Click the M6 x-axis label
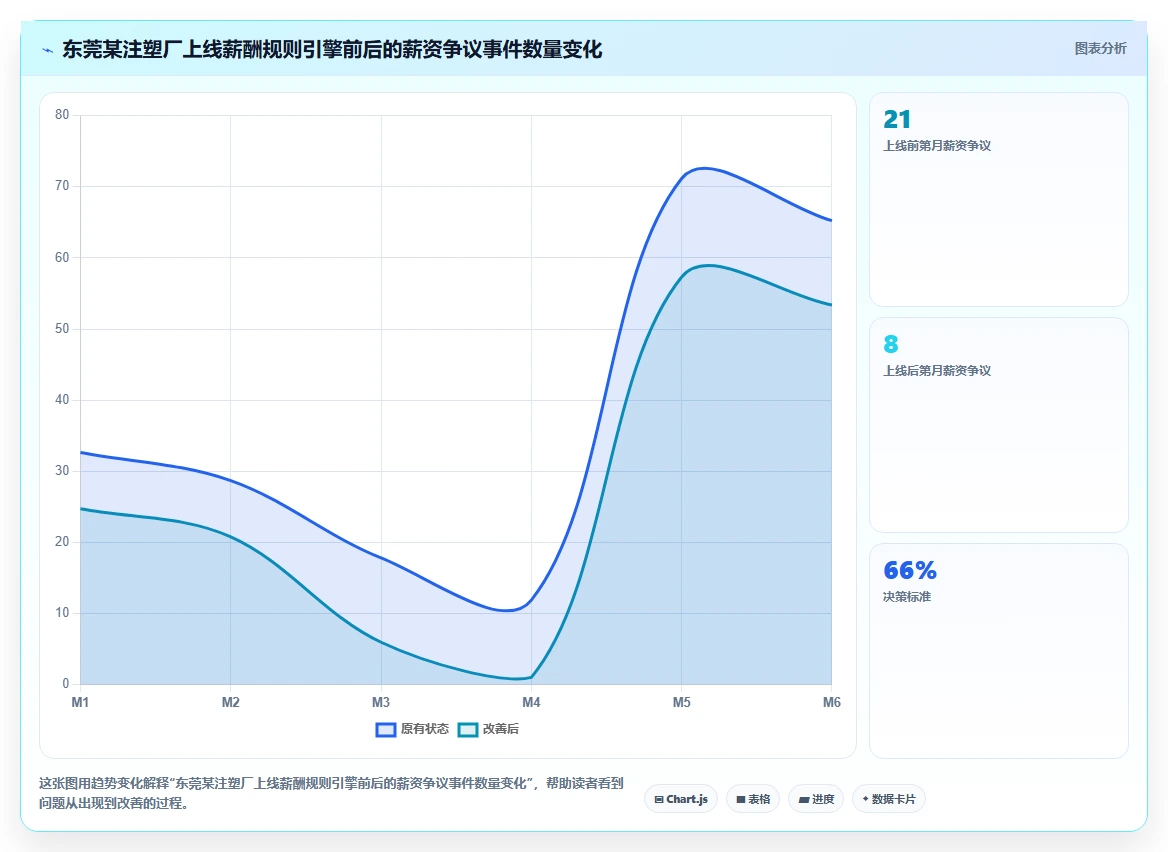This screenshot has width=1168, height=852. tap(831, 702)
